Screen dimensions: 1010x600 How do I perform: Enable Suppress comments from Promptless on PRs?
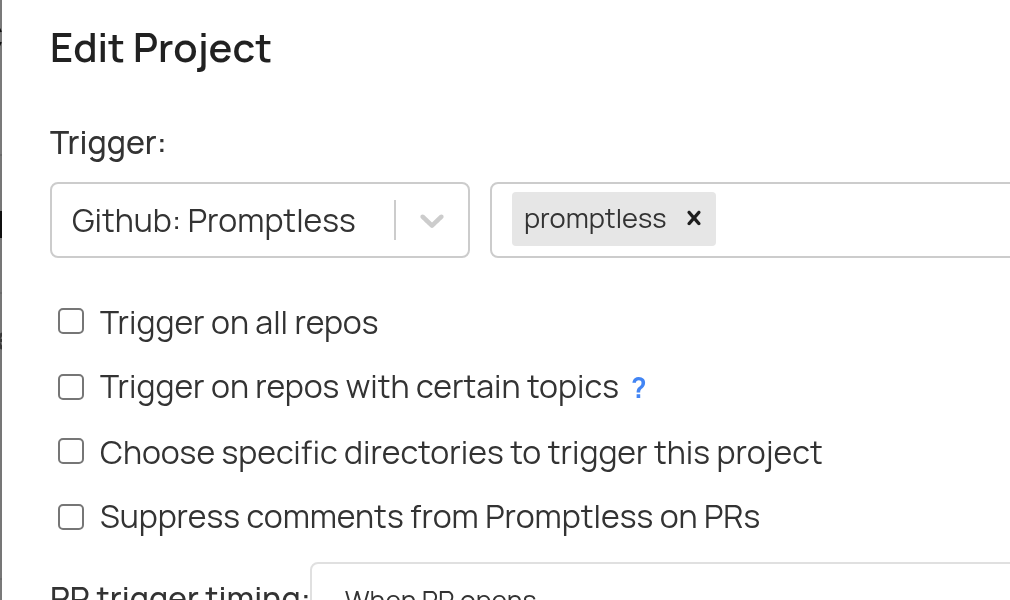71,517
